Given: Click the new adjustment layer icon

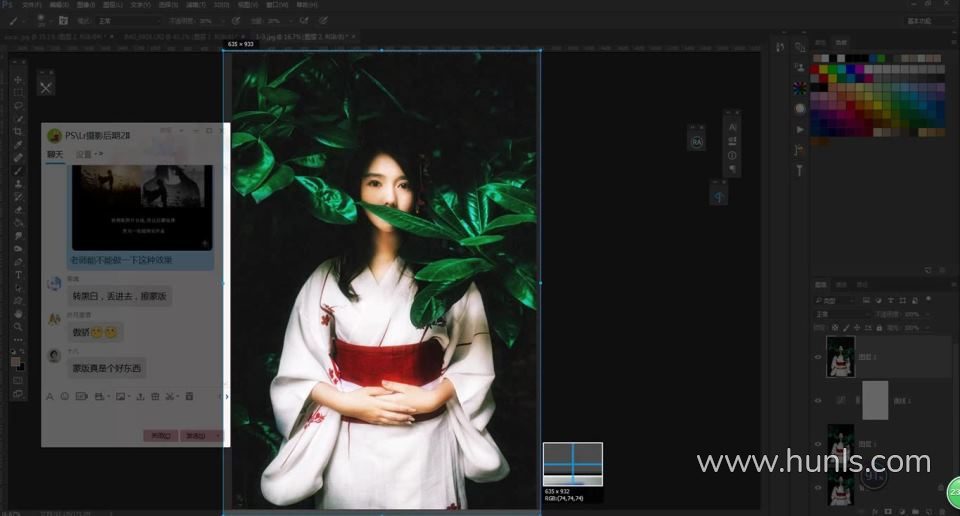Looking at the screenshot, I should point(902,511).
